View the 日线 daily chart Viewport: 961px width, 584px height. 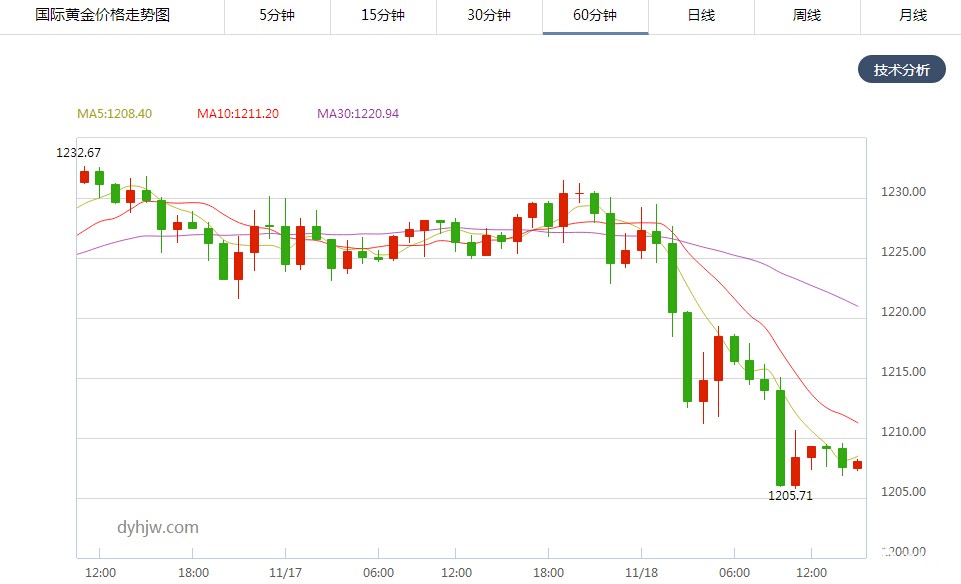coord(700,16)
